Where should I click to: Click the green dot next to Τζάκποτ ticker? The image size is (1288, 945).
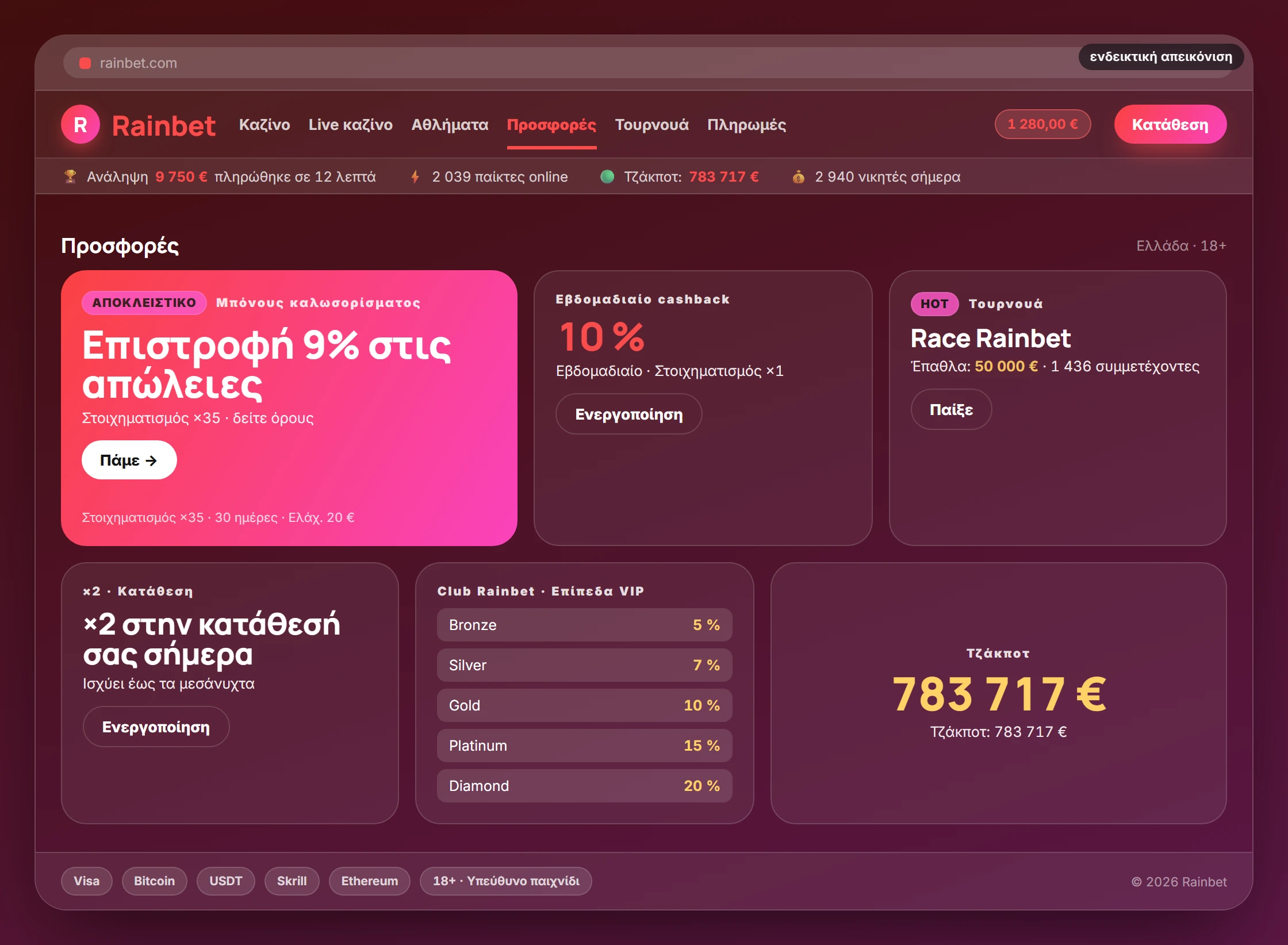click(x=607, y=176)
